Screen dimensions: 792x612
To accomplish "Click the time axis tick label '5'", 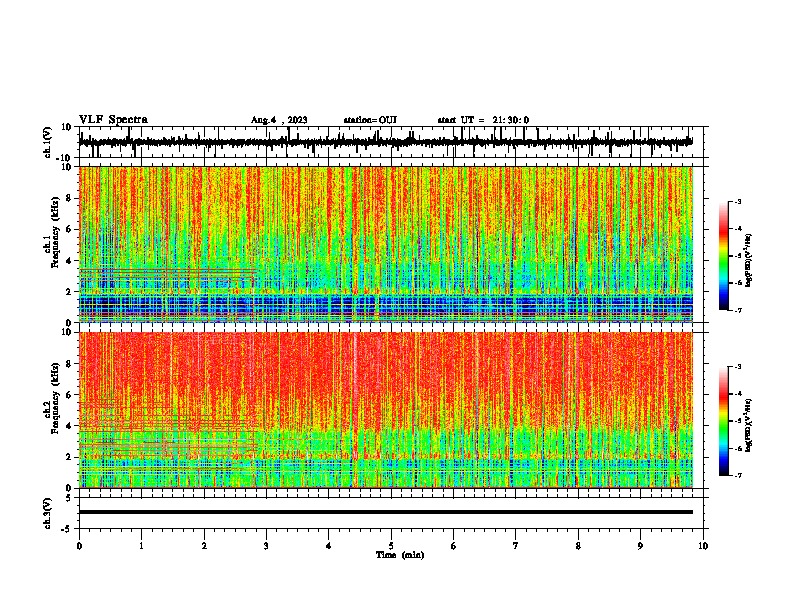I will click(x=391, y=546).
